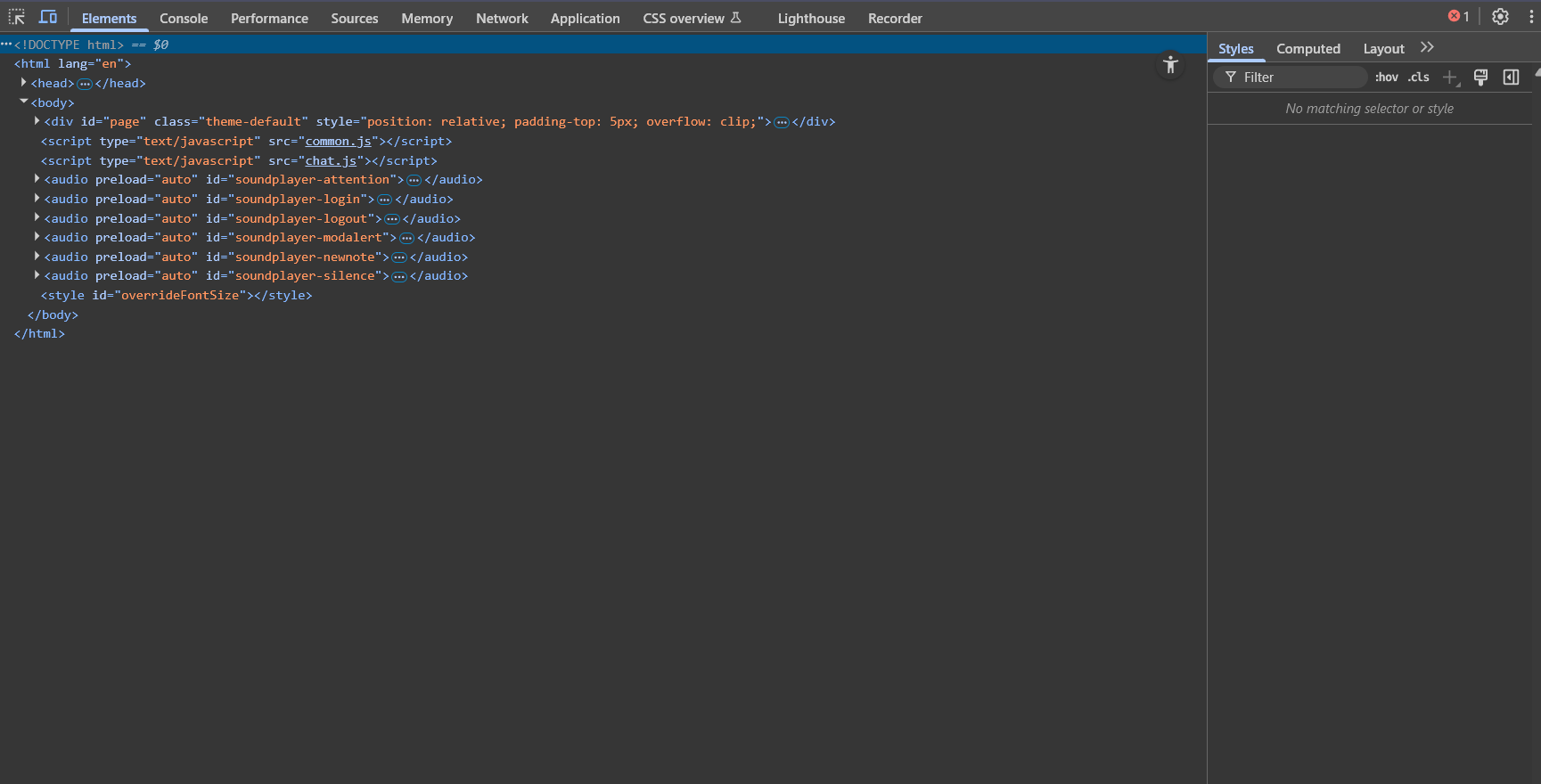Expand the soundplayer-login audio arrow
Screen dimensions: 1541x784
click(37, 199)
